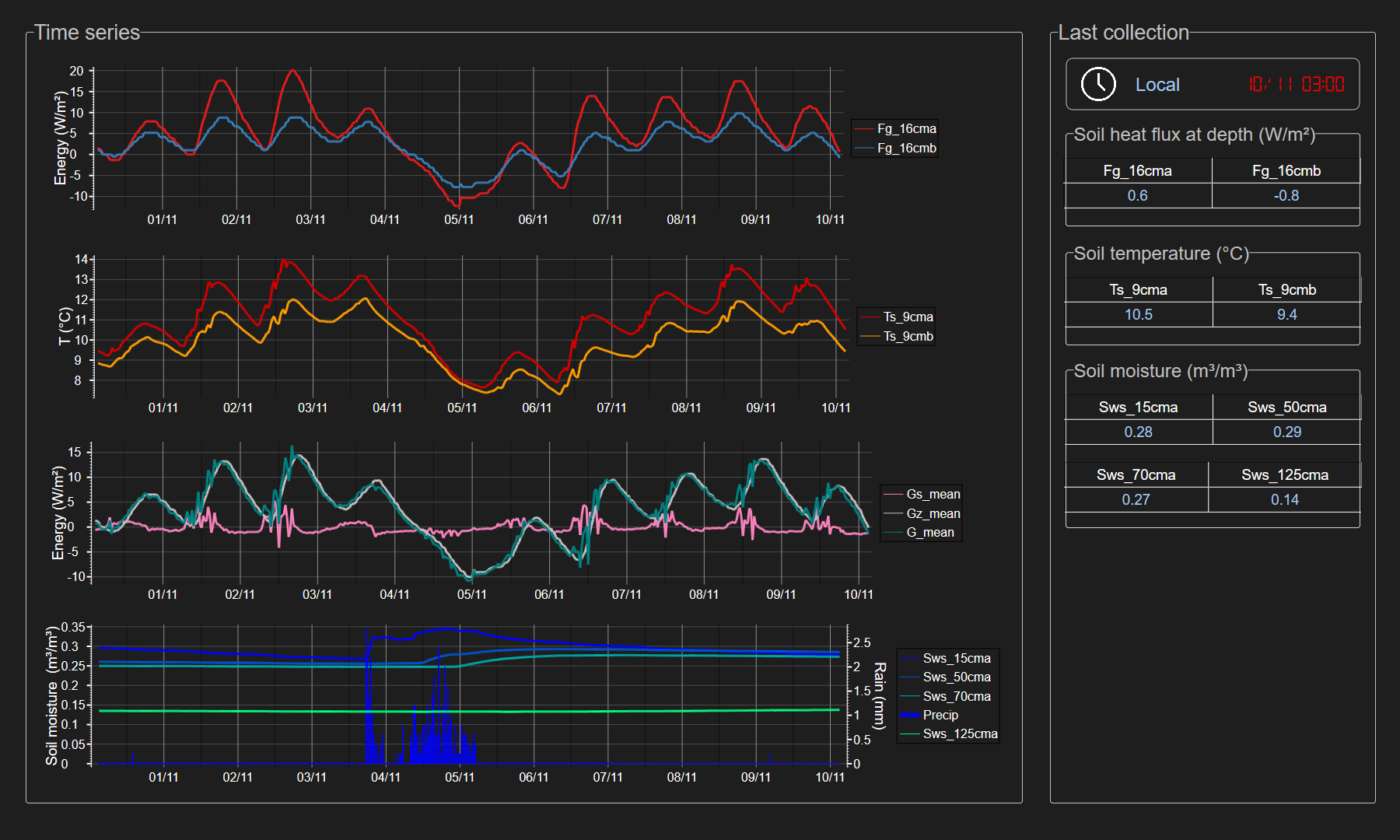Click the blue Precip legend swatch
The height and width of the screenshot is (840, 1400).
pos(910,715)
